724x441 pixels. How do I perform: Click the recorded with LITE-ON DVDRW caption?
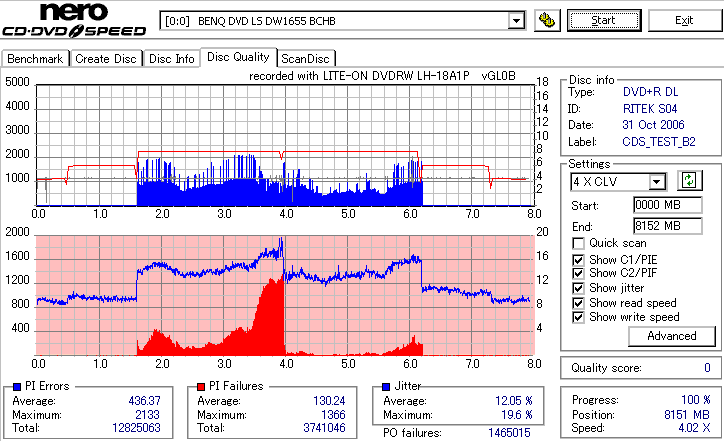pyautogui.click(x=382, y=76)
